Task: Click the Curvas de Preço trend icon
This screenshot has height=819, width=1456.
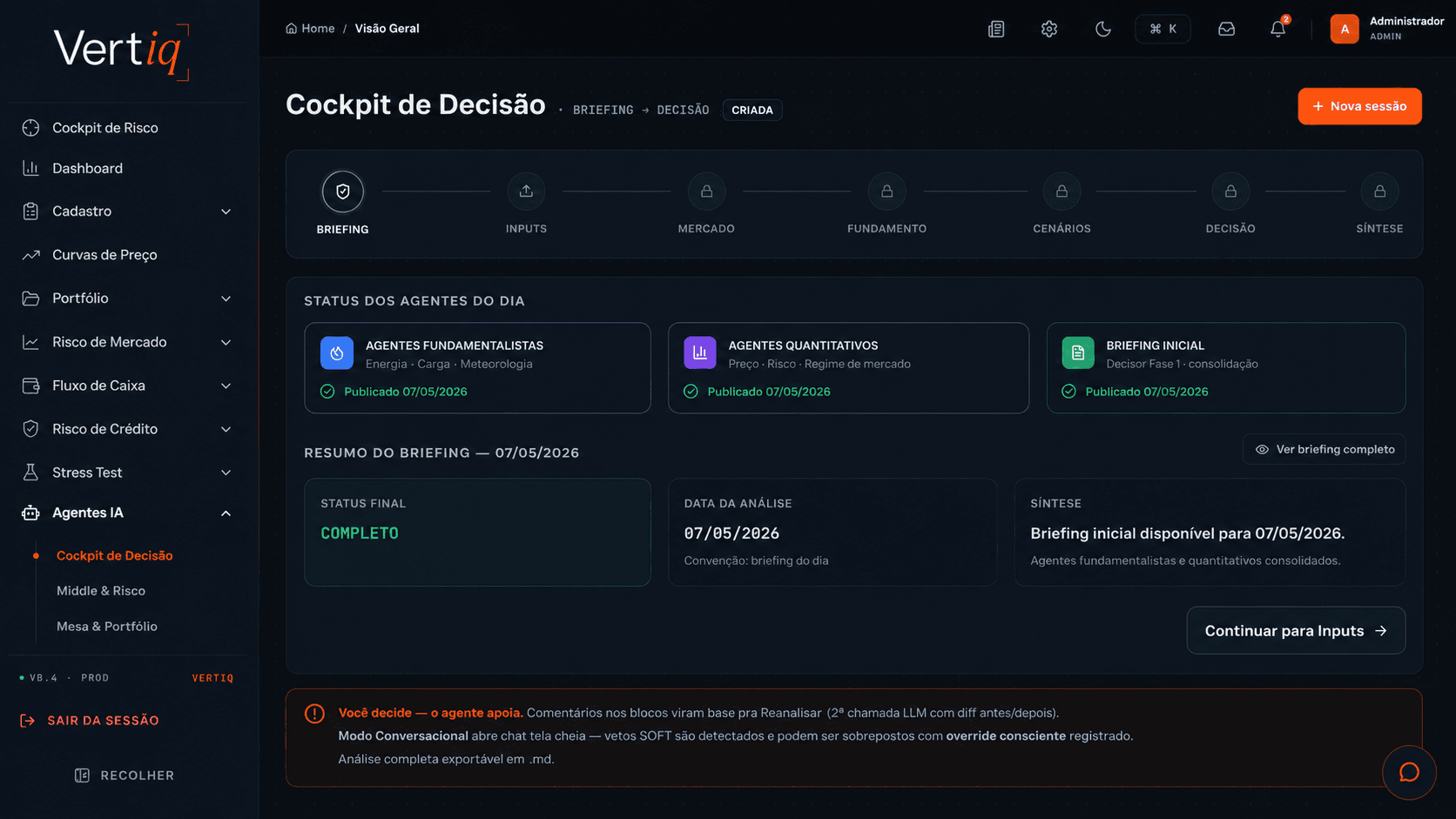Action: tap(30, 255)
